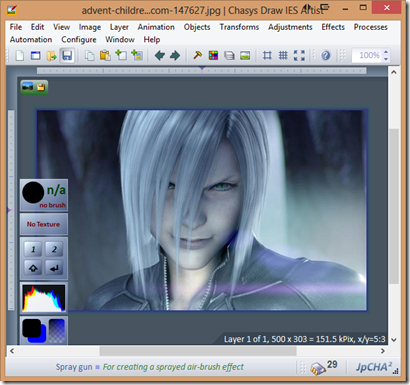Toggle the grid overlay icon

click(x=283, y=55)
